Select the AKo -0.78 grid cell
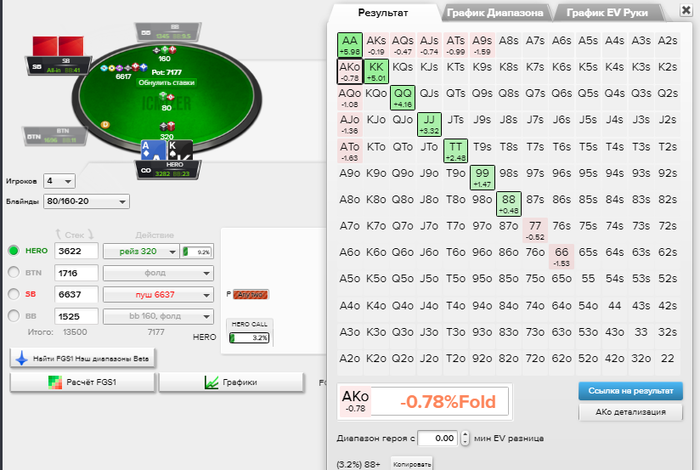Viewport: 700px width, 470px height. 350,71
